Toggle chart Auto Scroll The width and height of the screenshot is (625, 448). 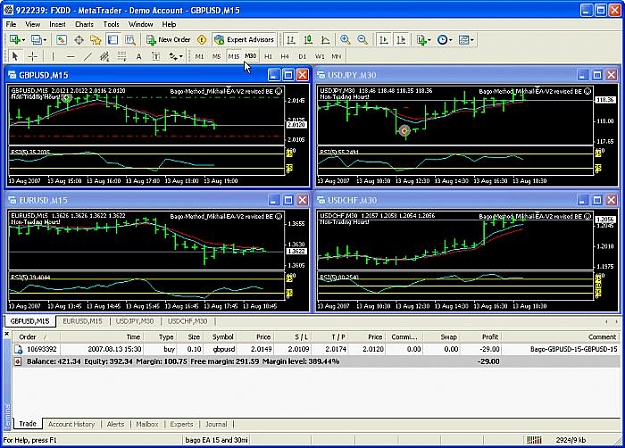(384, 40)
